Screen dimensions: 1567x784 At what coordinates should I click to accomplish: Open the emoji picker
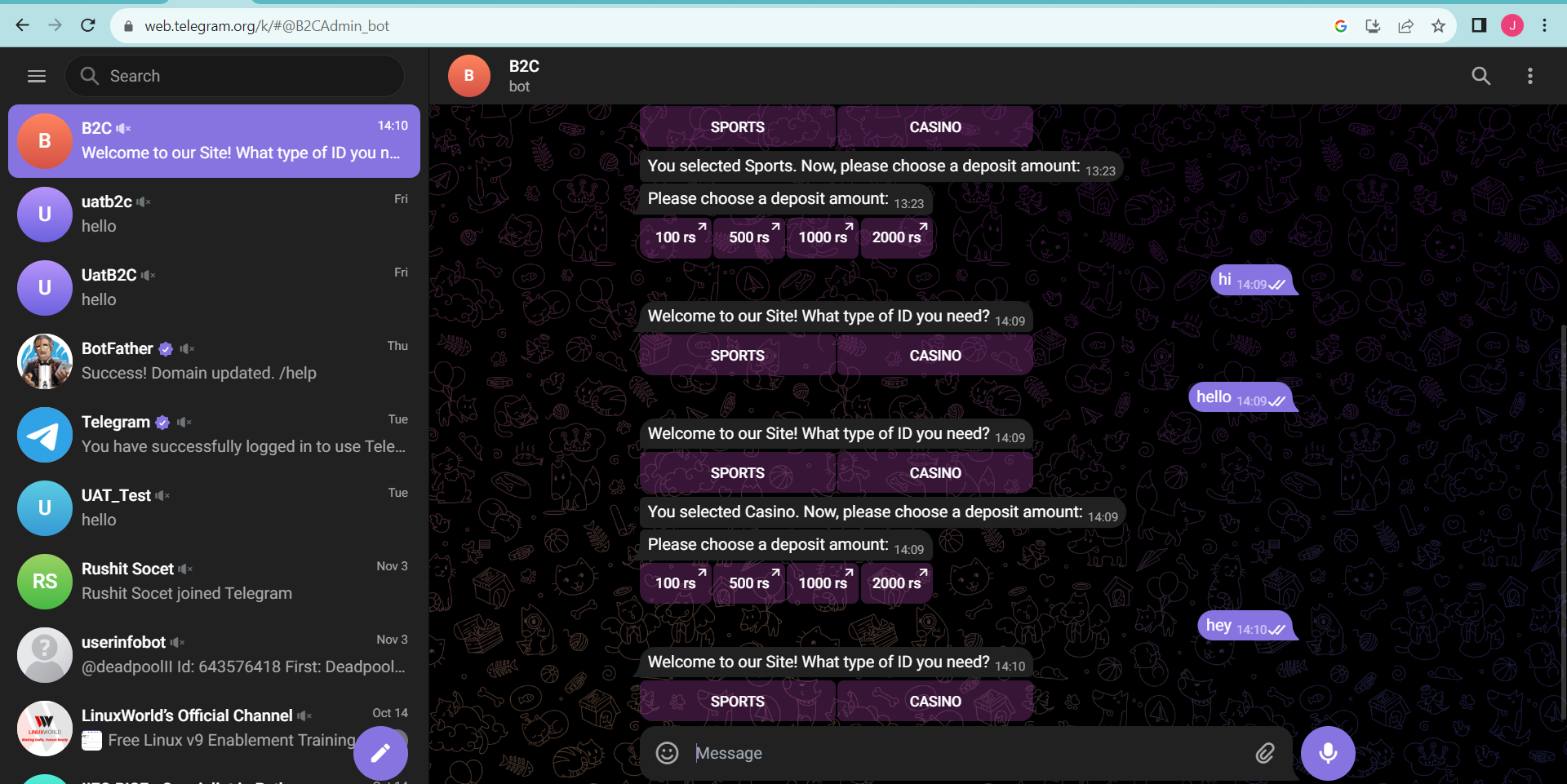click(x=667, y=753)
